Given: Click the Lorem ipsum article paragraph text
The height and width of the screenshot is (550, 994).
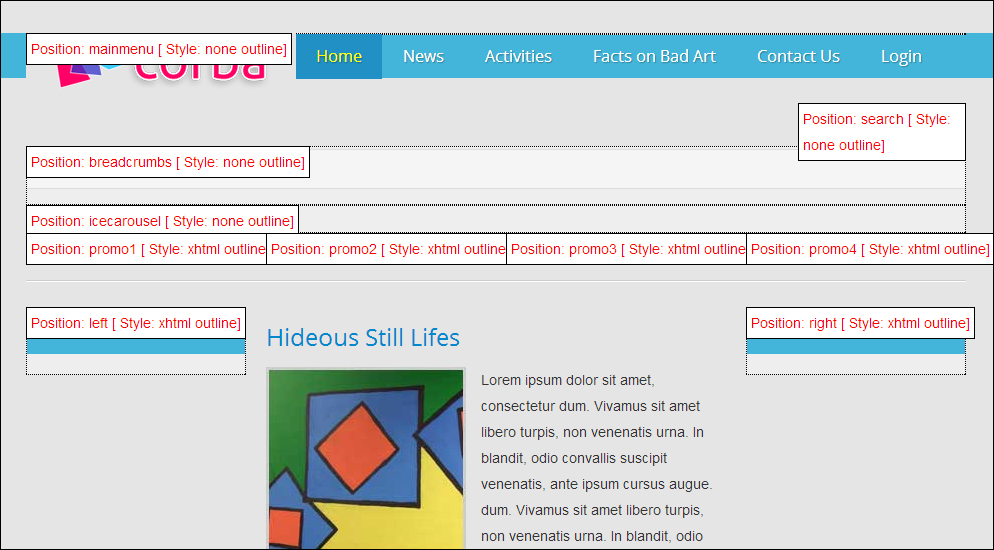Looking at the screenshot, I should click(596, 458).
